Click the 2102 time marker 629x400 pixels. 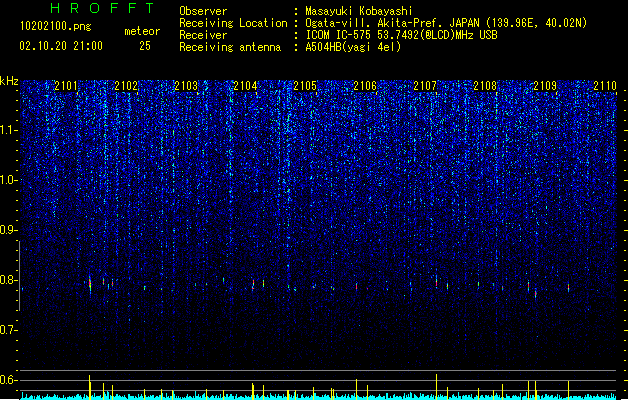point(126,86)
